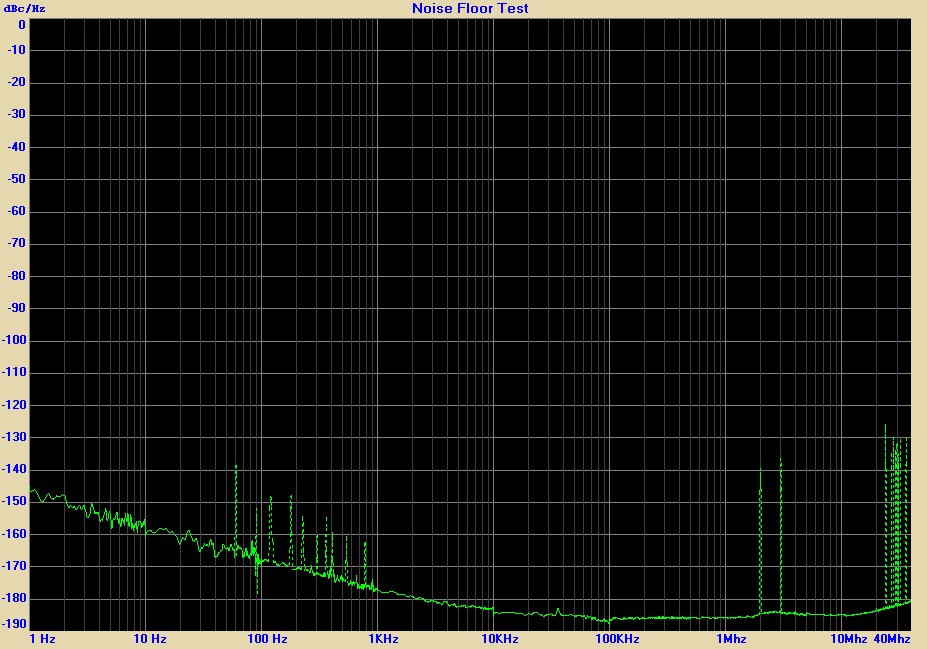Click the -90 y-axis label

[x=17, y=307]
